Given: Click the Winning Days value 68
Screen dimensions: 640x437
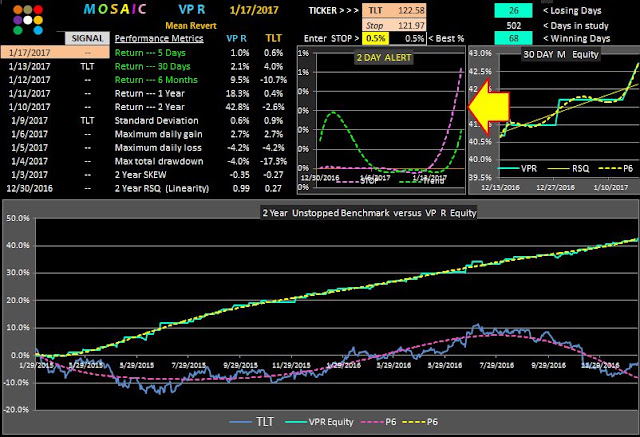Looking at the screenshot, I should (513, 38).
